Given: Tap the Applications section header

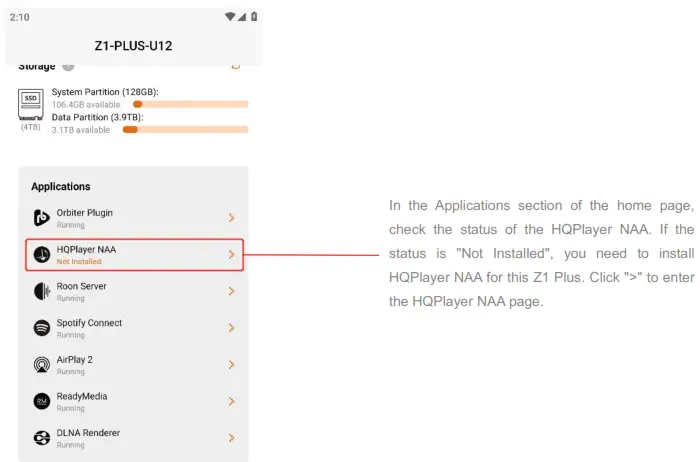Looking at the screenshot, I should (61, 186).
